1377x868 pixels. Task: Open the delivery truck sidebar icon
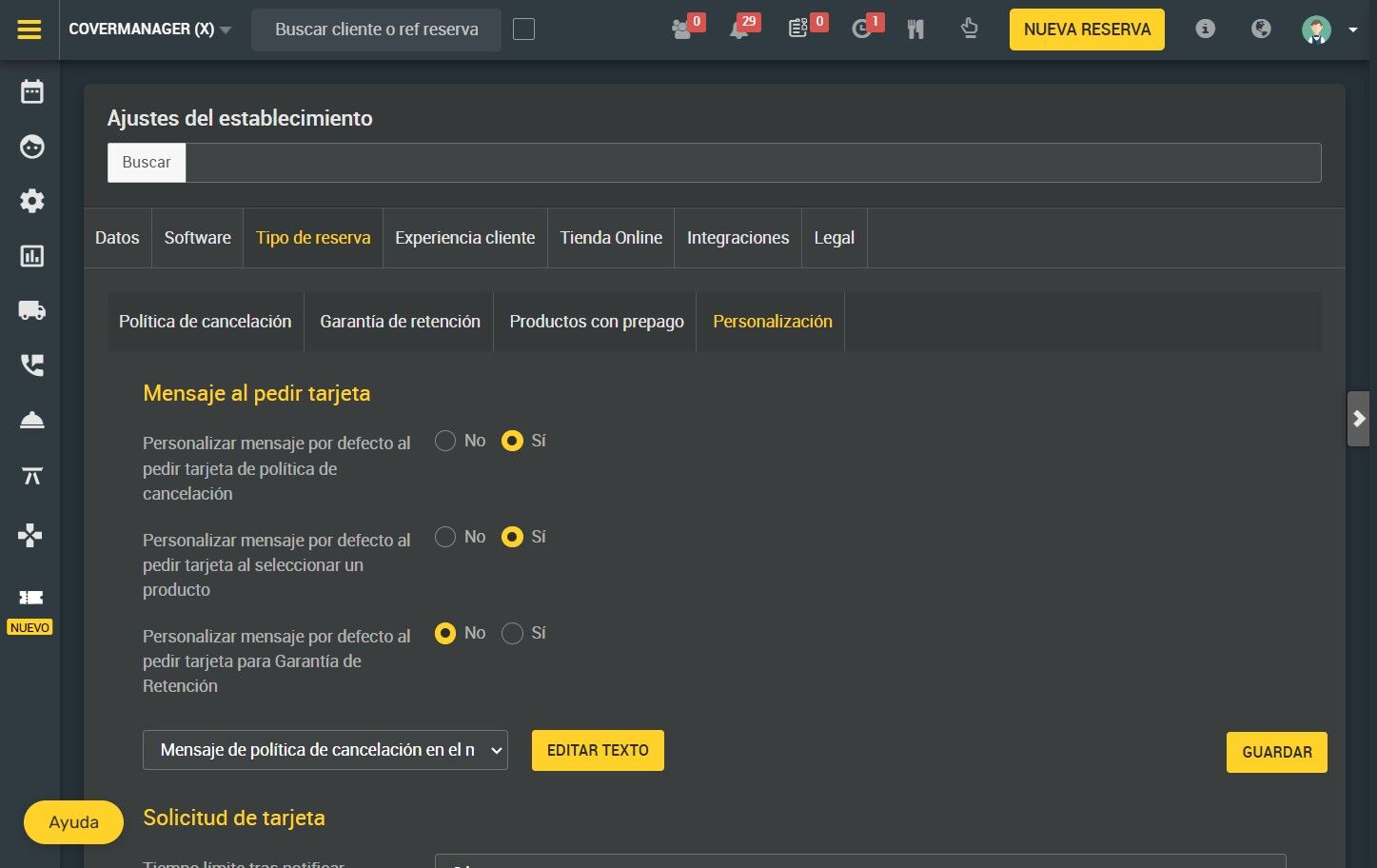point(31,310)
